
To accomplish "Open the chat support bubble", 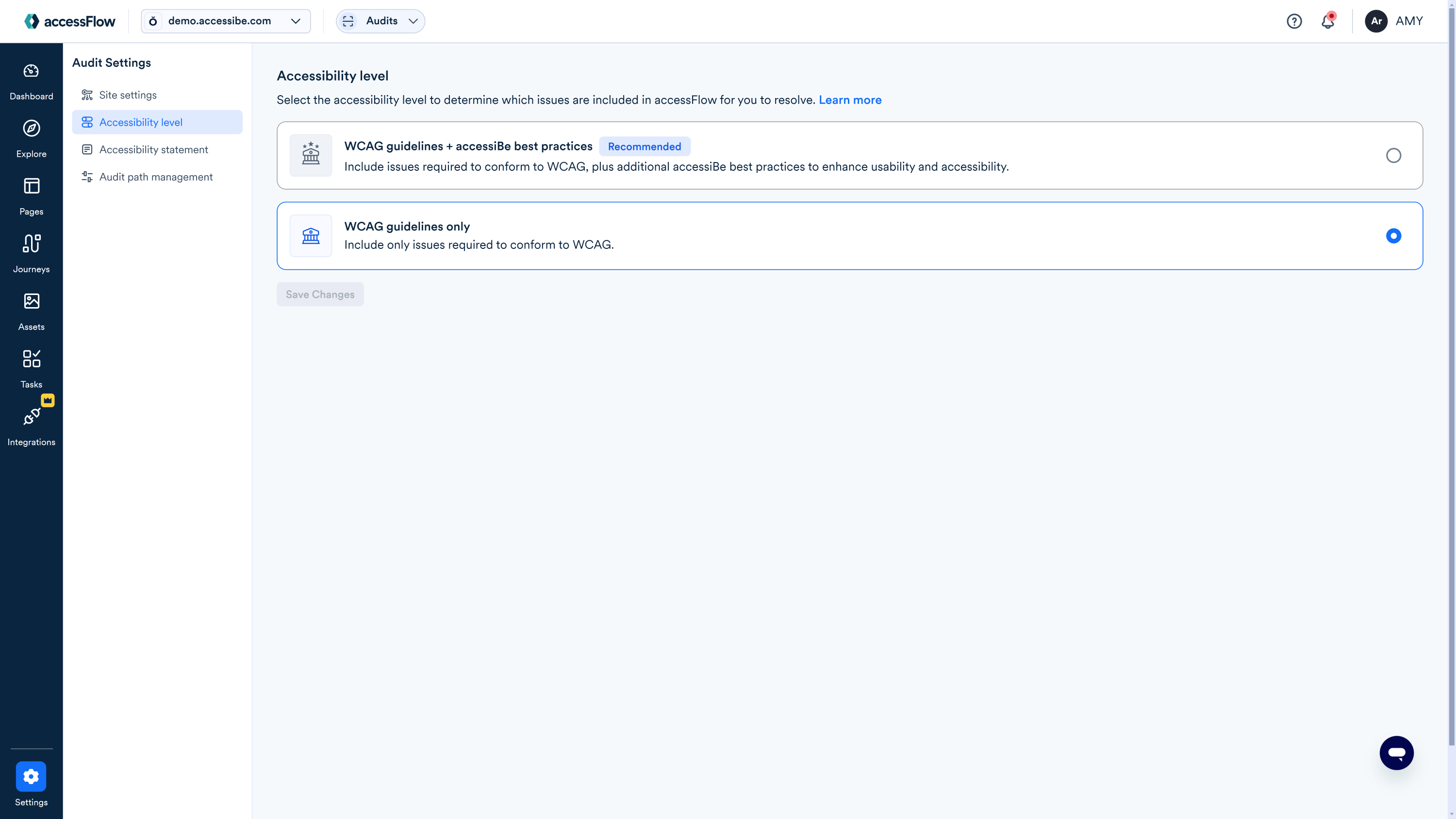I will (x=1397, y=753).
